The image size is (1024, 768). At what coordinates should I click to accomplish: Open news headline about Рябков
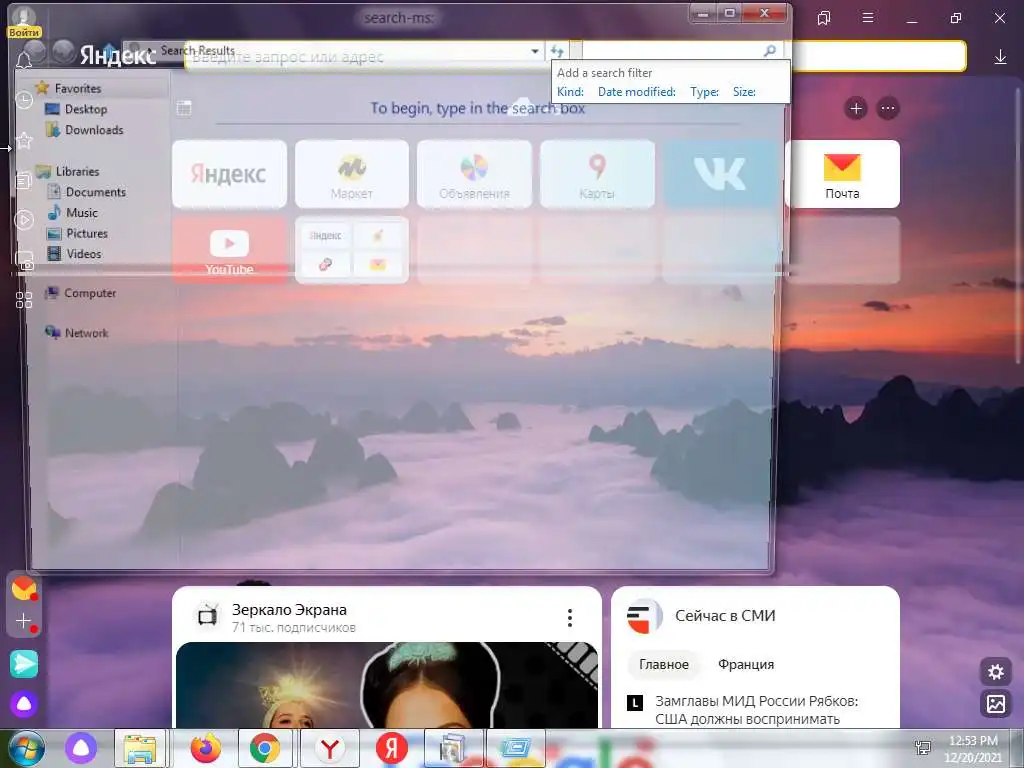[757, 710]
